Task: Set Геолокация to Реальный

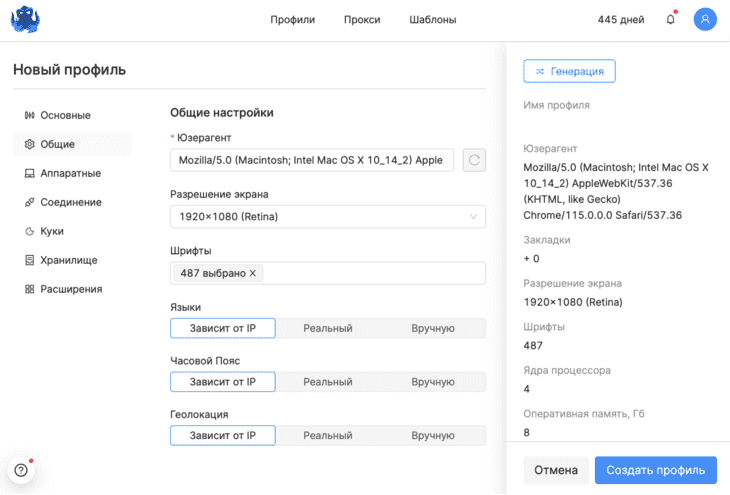Action: [x=328, y=435]
